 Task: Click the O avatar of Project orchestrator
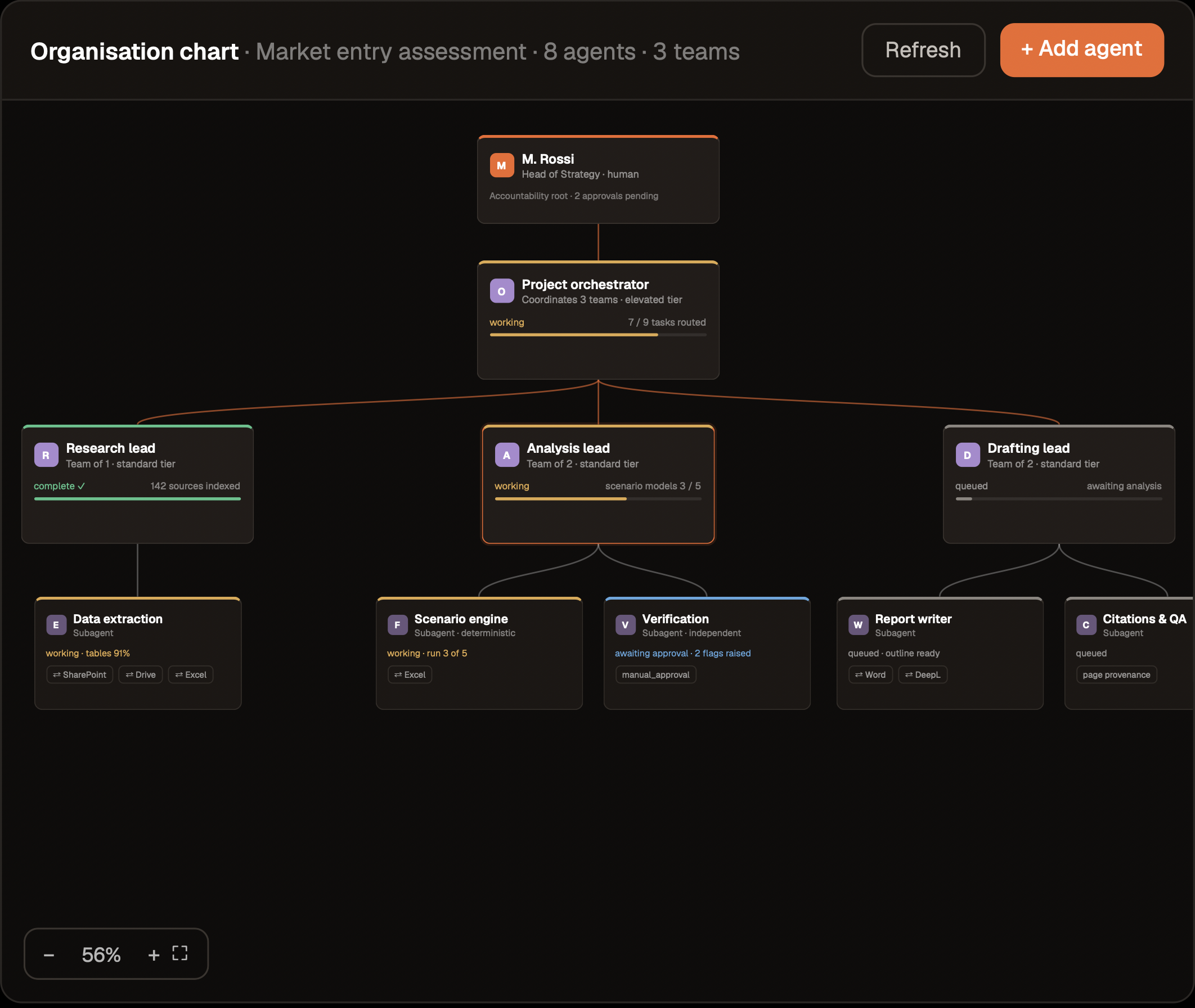point(501,291)
